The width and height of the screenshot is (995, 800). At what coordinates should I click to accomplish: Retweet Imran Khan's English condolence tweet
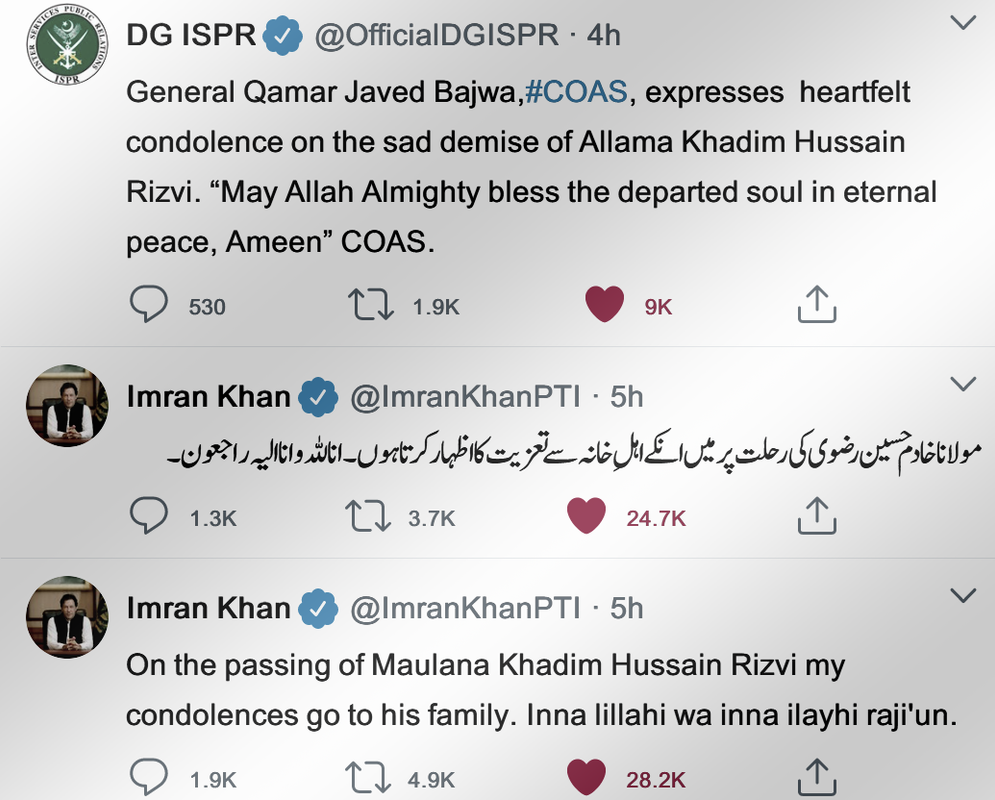pyautogui.click(x=365, y=776)
